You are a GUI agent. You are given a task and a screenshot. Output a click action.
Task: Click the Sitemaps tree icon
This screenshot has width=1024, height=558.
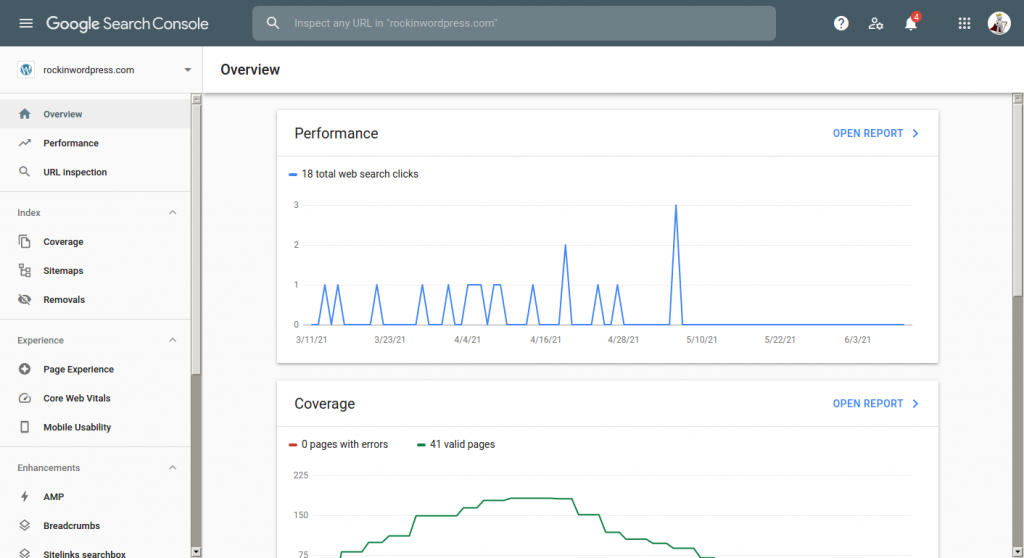25,271
